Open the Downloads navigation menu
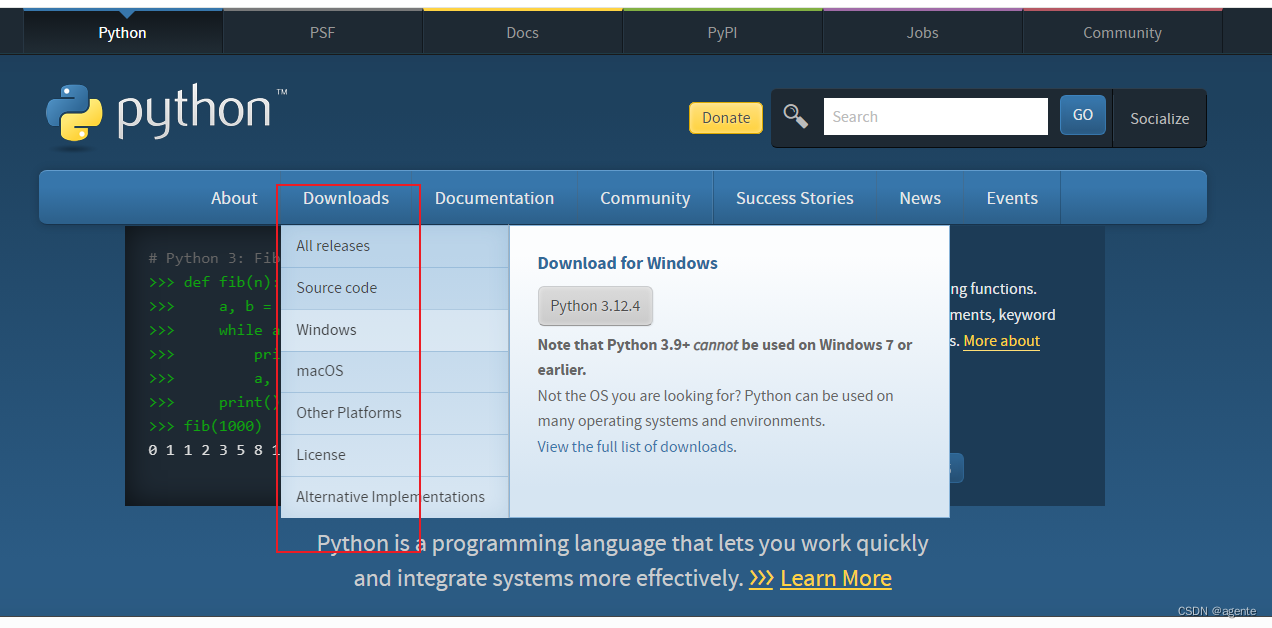The image size is (1272, 628). pyautogui.click(x=346, y=198)
